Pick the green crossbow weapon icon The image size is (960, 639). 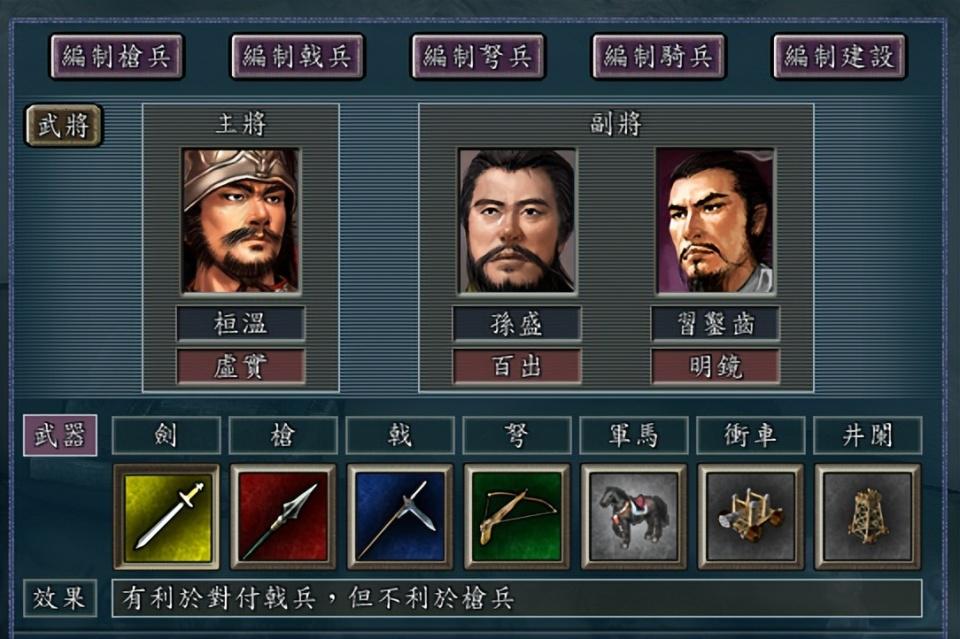point(517,517)
